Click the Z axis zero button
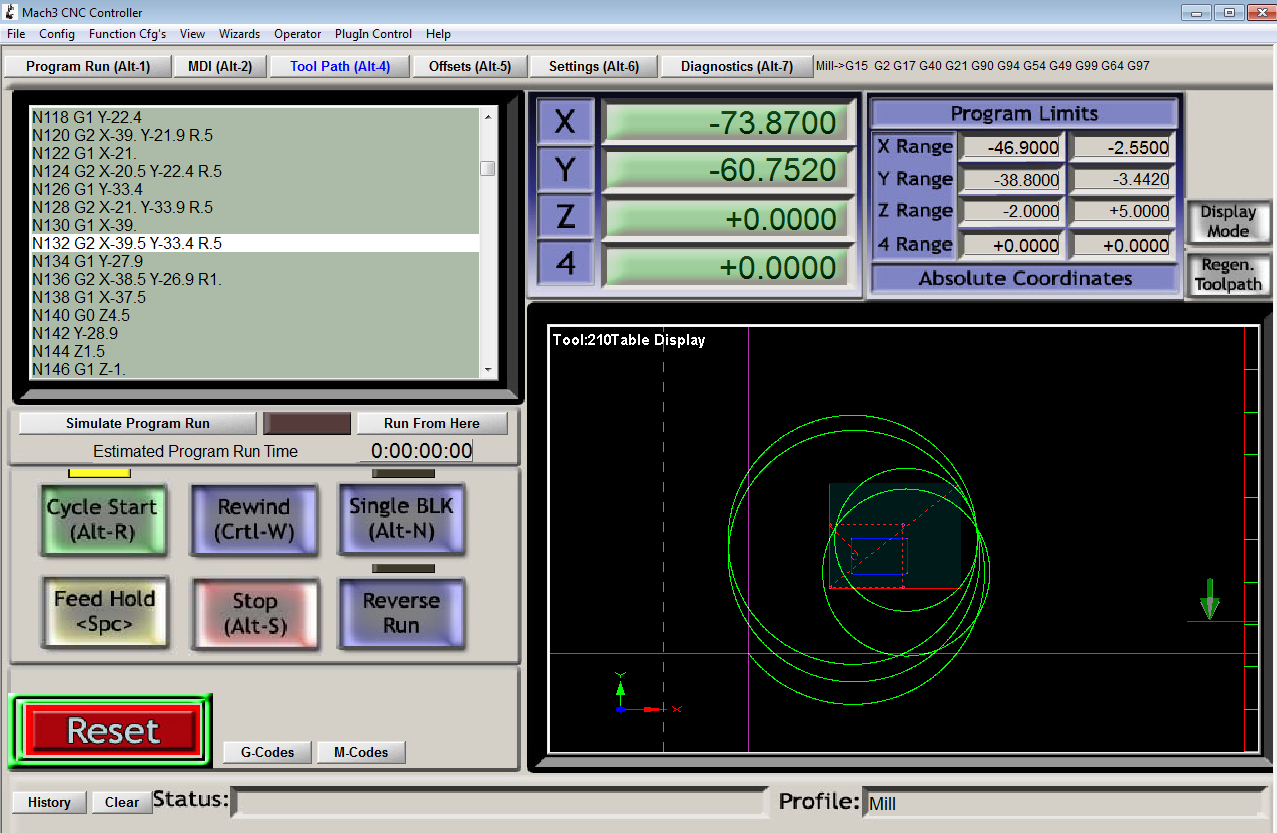1277x833 pixels. point(565,218)
